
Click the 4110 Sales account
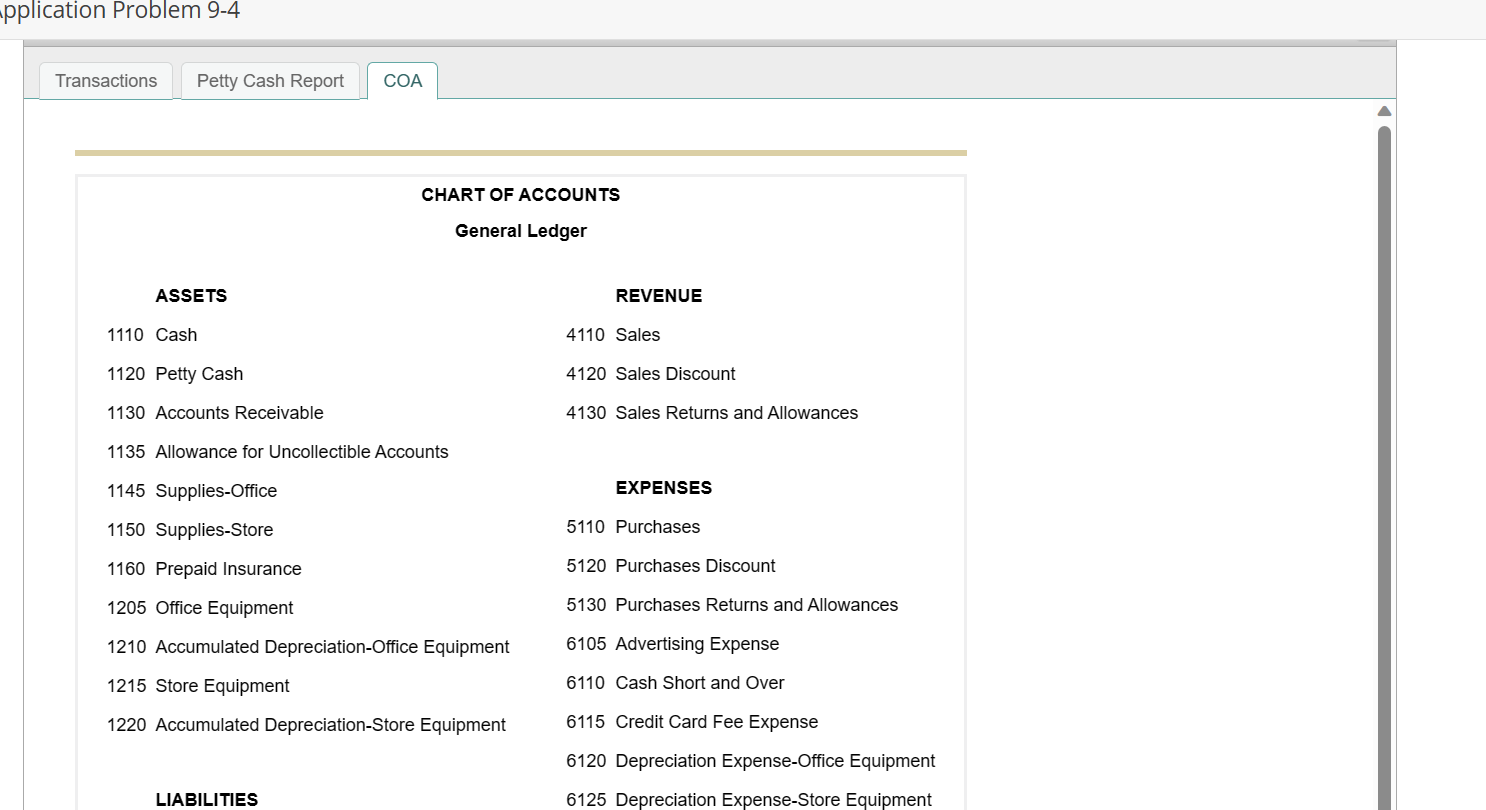pyautogui.click(x=613, y=335)
